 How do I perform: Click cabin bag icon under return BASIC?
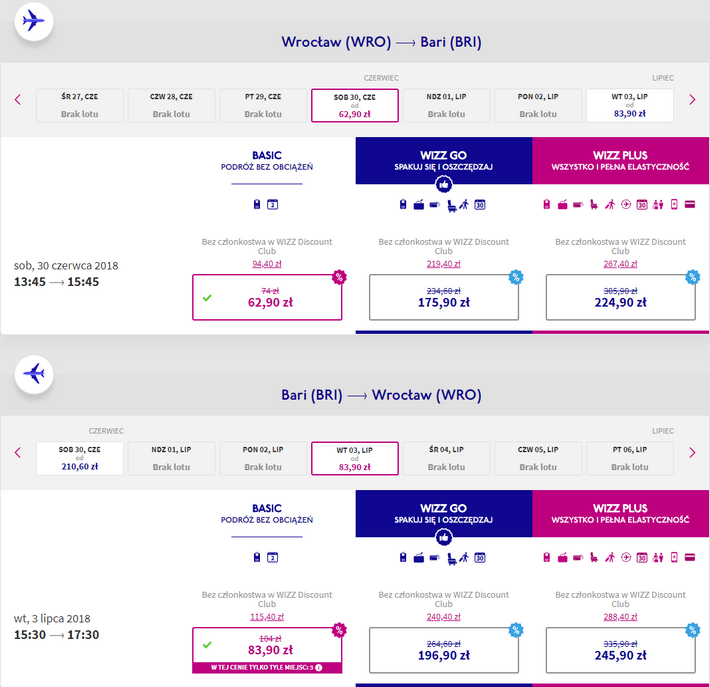pyautogui.click(x=257, y=557)
